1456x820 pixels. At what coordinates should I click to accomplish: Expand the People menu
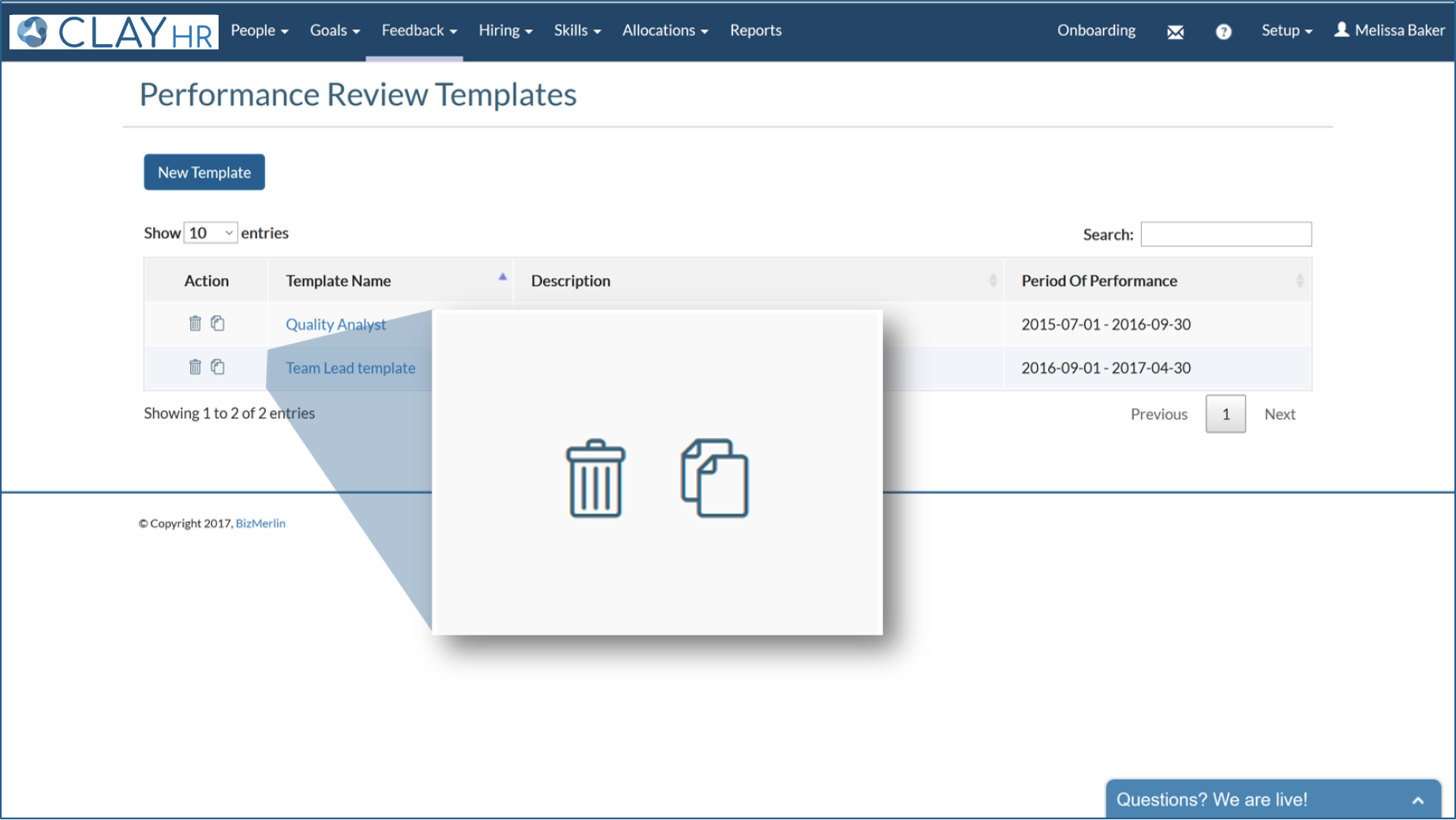tap(260, 30)
